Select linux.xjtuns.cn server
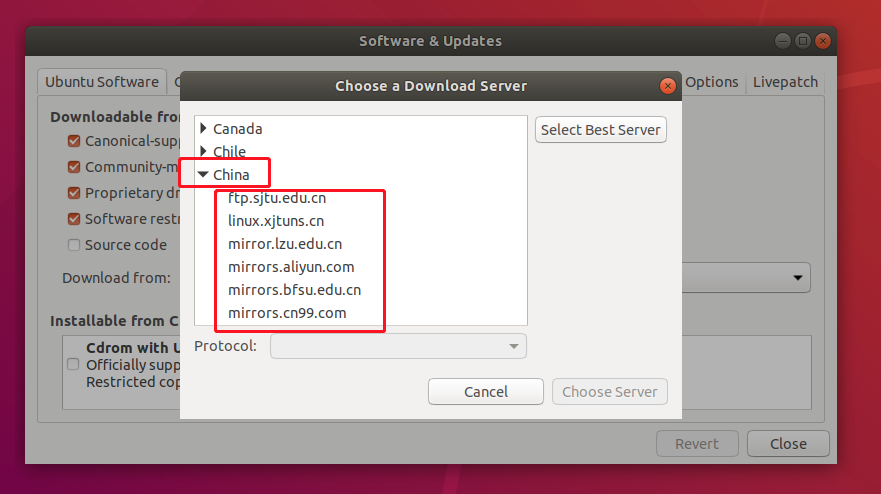This screenshot has height=494, width=881. (276, 221)
